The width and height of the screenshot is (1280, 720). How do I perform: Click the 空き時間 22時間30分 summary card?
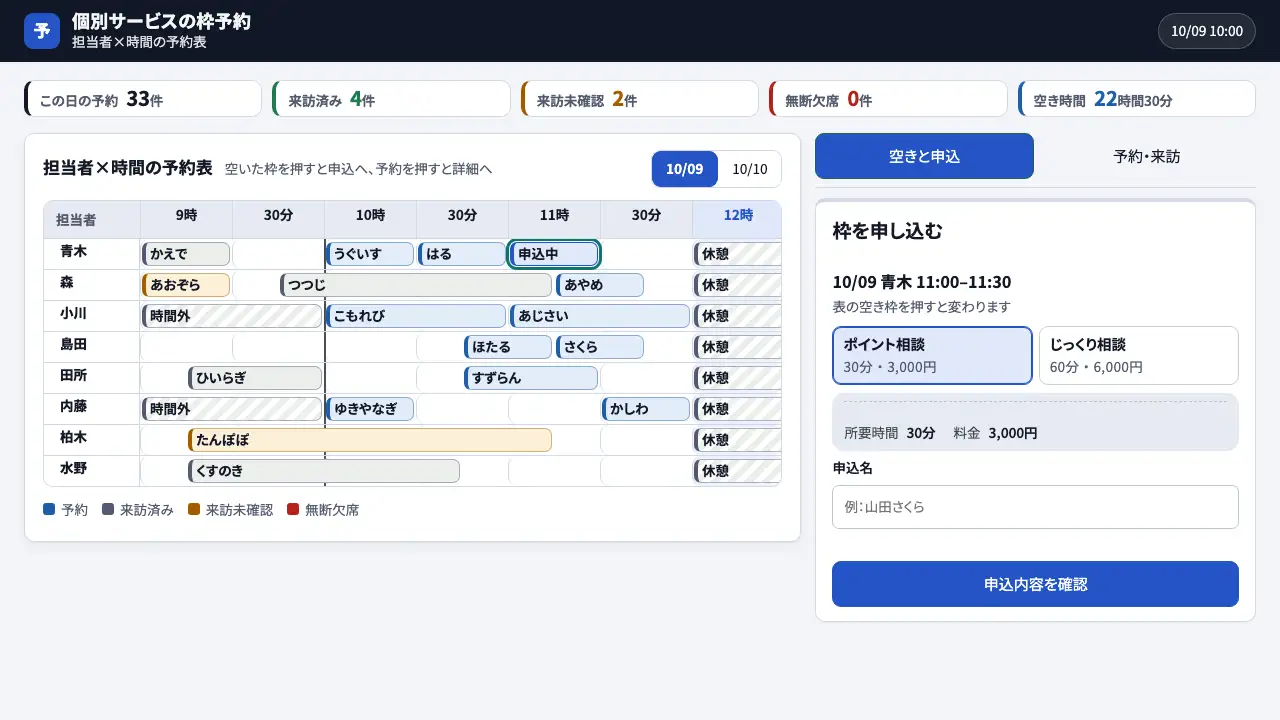tap(1137, 99)
